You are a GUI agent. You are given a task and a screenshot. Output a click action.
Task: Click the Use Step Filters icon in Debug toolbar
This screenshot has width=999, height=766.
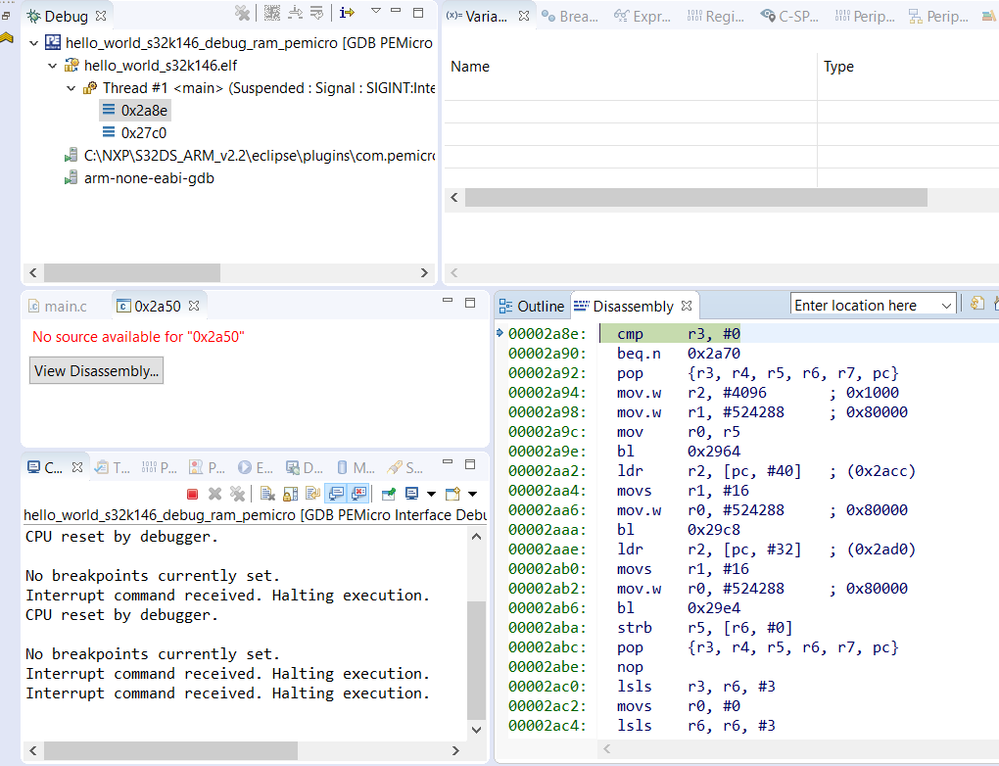(317, 13)
